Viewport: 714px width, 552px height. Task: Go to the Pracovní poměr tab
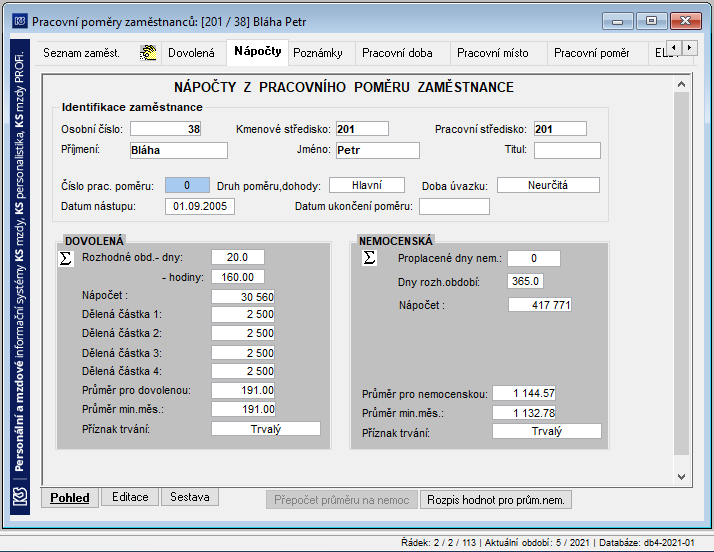click(592, 53)
